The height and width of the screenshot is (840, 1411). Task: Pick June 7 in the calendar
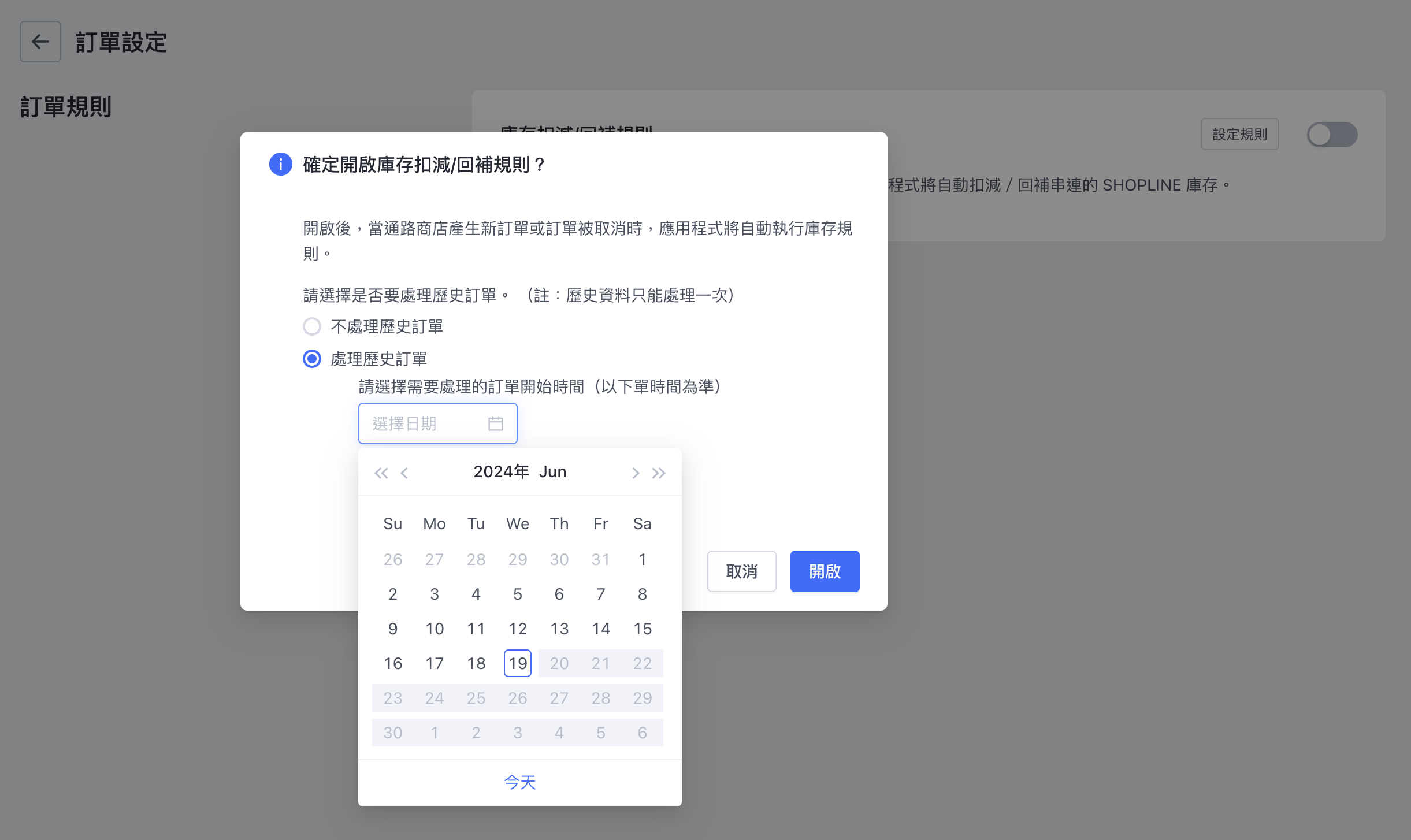tap(601, 594)
